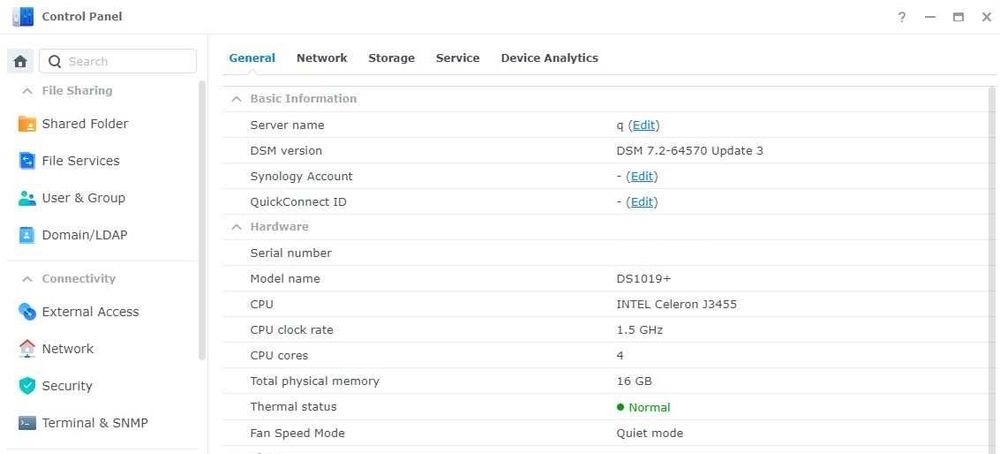Click the File Services icon

point(27,161)
